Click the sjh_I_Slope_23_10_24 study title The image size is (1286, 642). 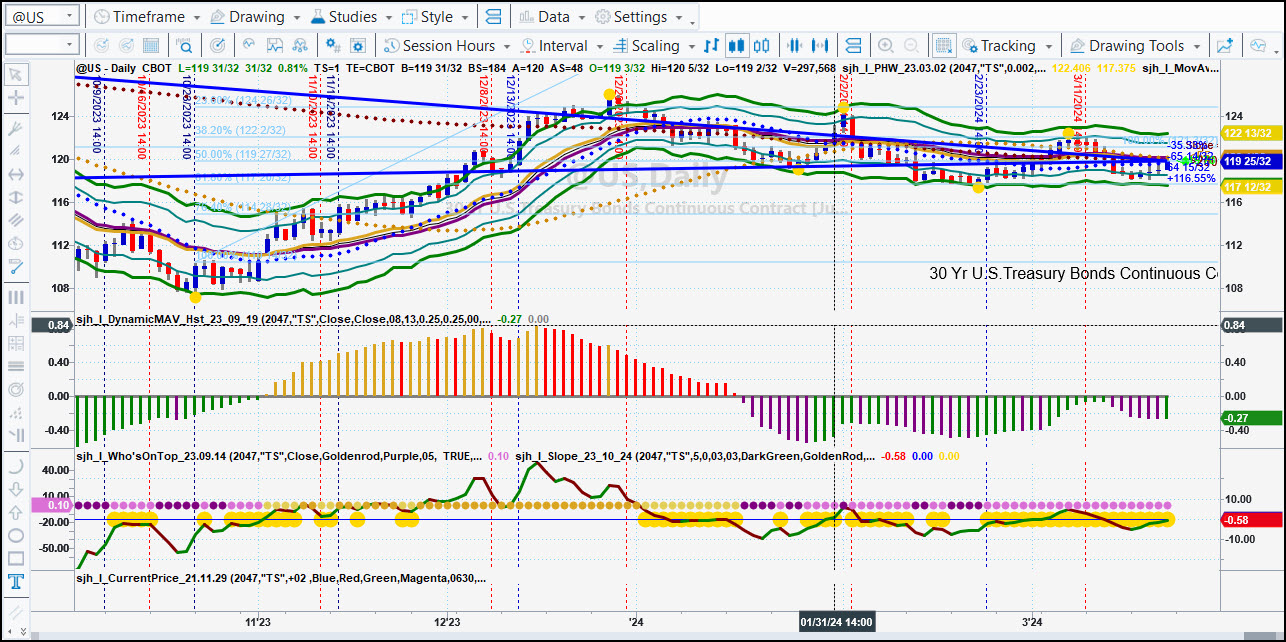695,456
